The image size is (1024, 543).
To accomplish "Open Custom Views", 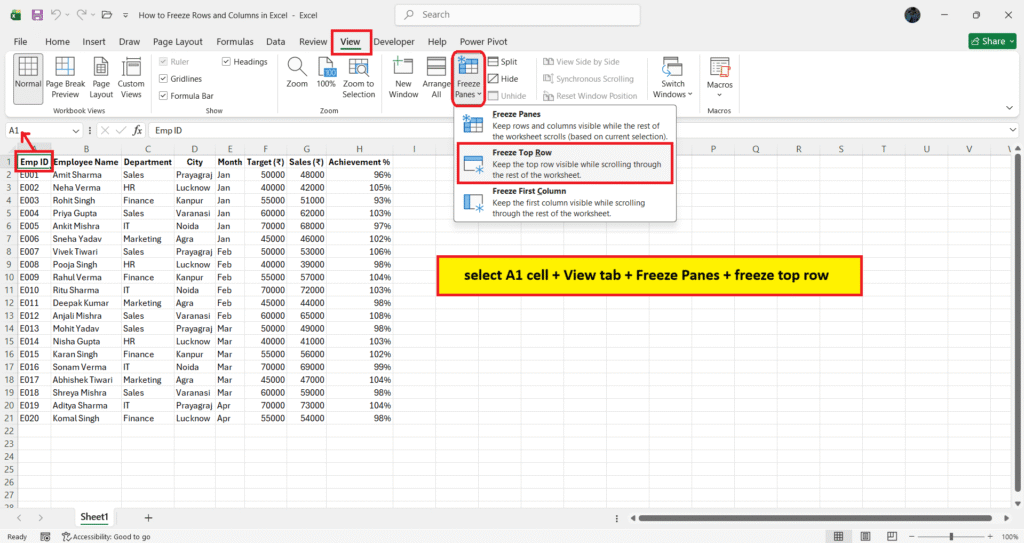I will click(x=131, y=79).
